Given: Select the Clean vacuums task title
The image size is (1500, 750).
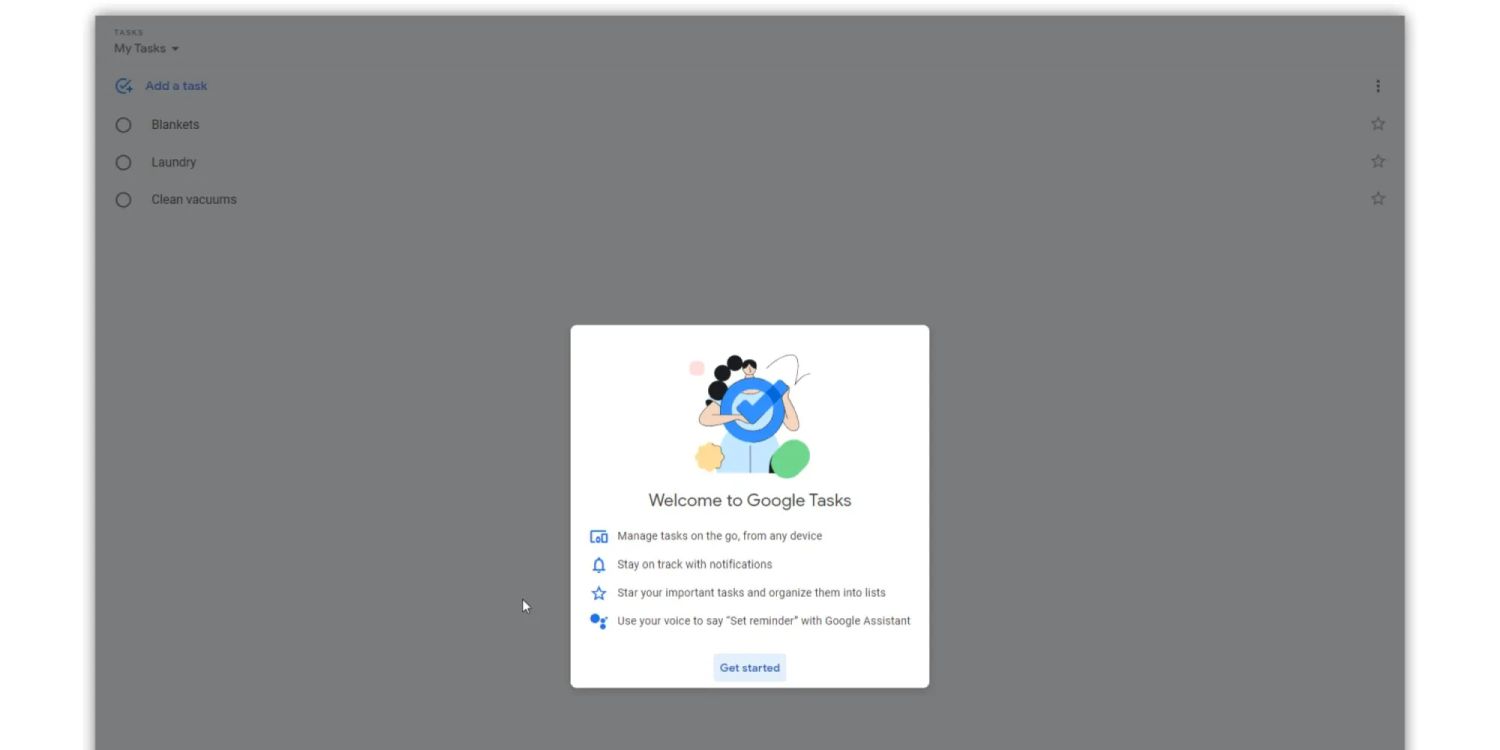Looking at the screenshot, I should [x=194, y=200].
